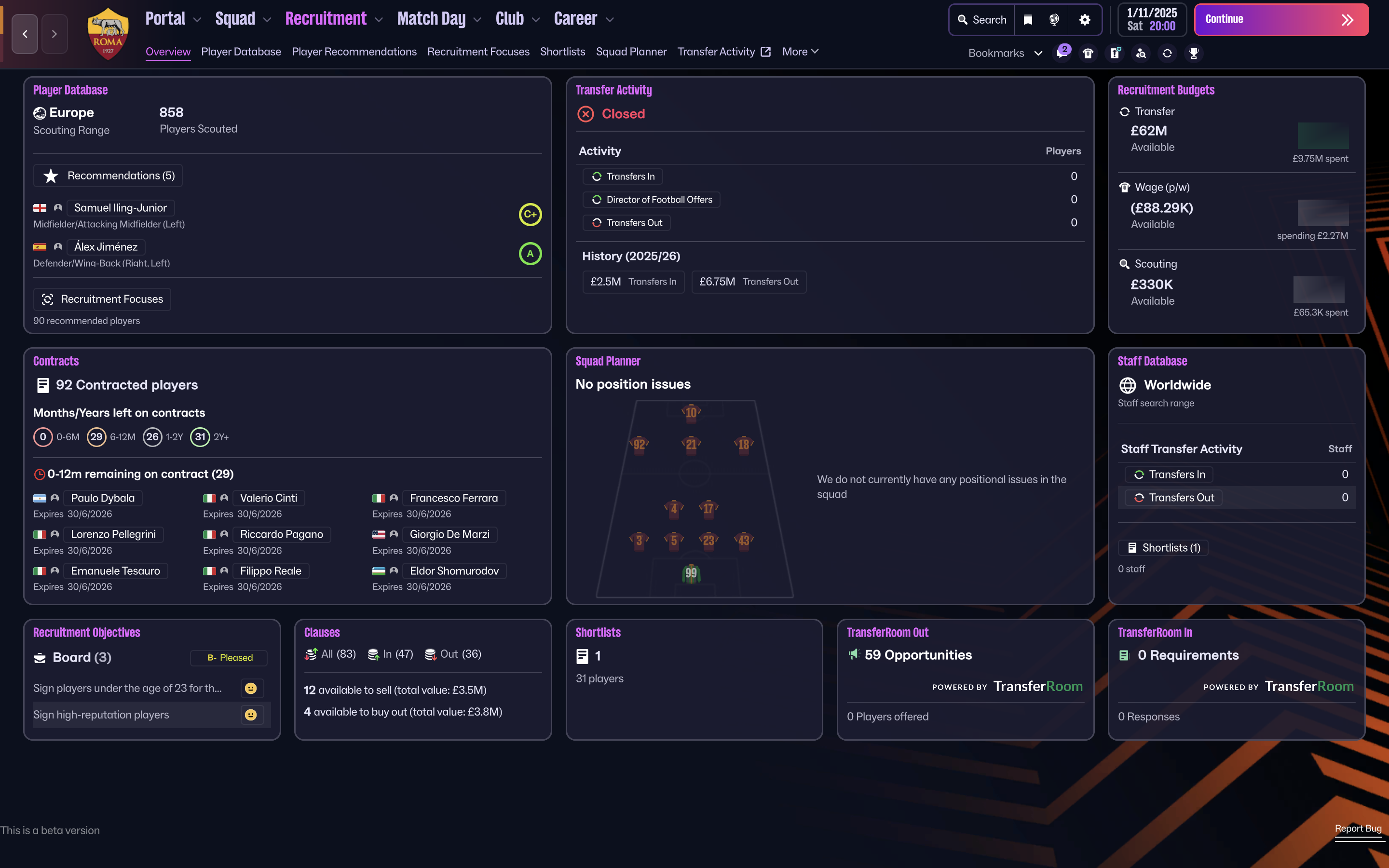Click the shirt kit icon in the top bar
This screenshot has width=1389, height=868.
point(1088,53)
